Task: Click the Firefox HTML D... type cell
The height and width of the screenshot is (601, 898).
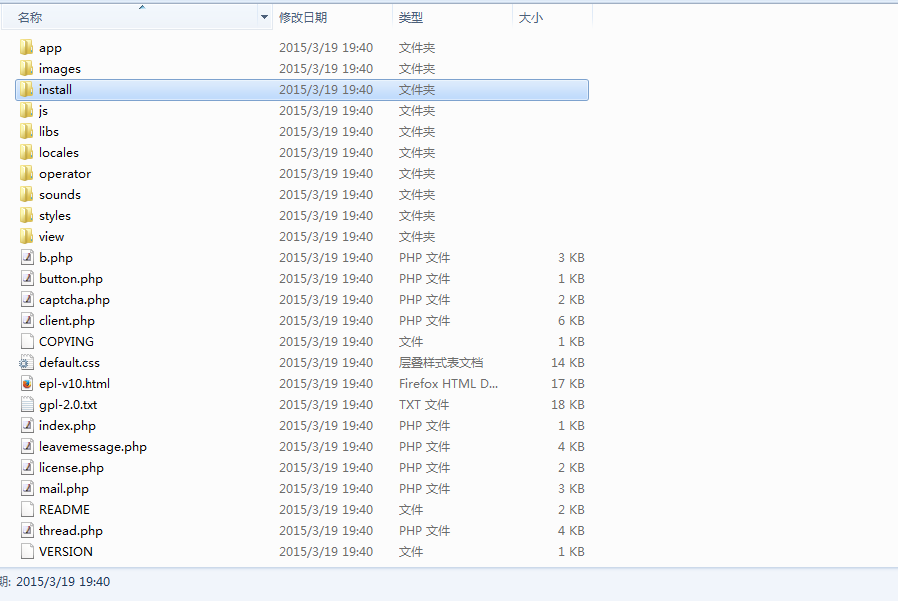Action: [x=448, y=384]
